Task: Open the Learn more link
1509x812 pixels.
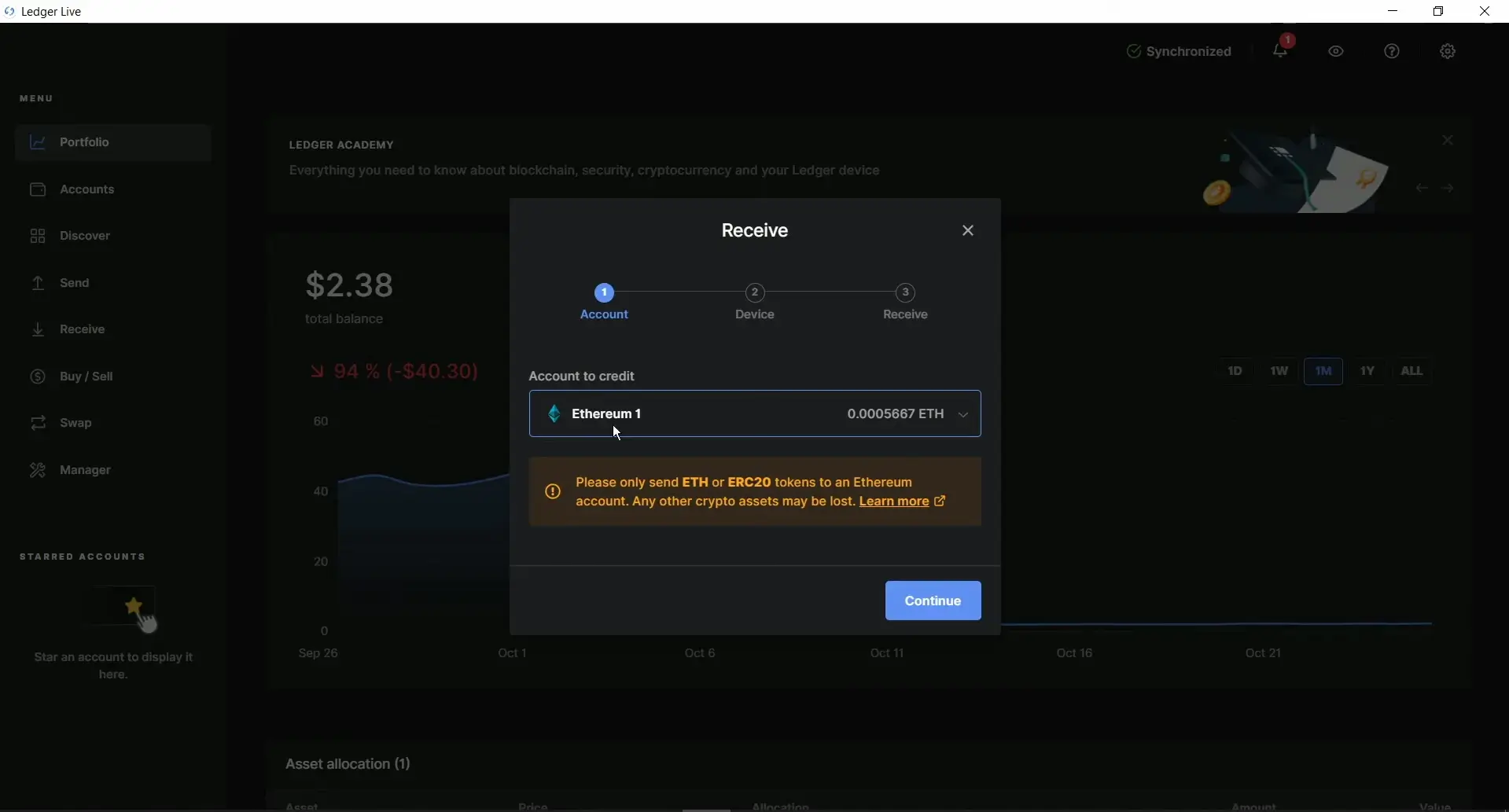Action: click(894, 502)
